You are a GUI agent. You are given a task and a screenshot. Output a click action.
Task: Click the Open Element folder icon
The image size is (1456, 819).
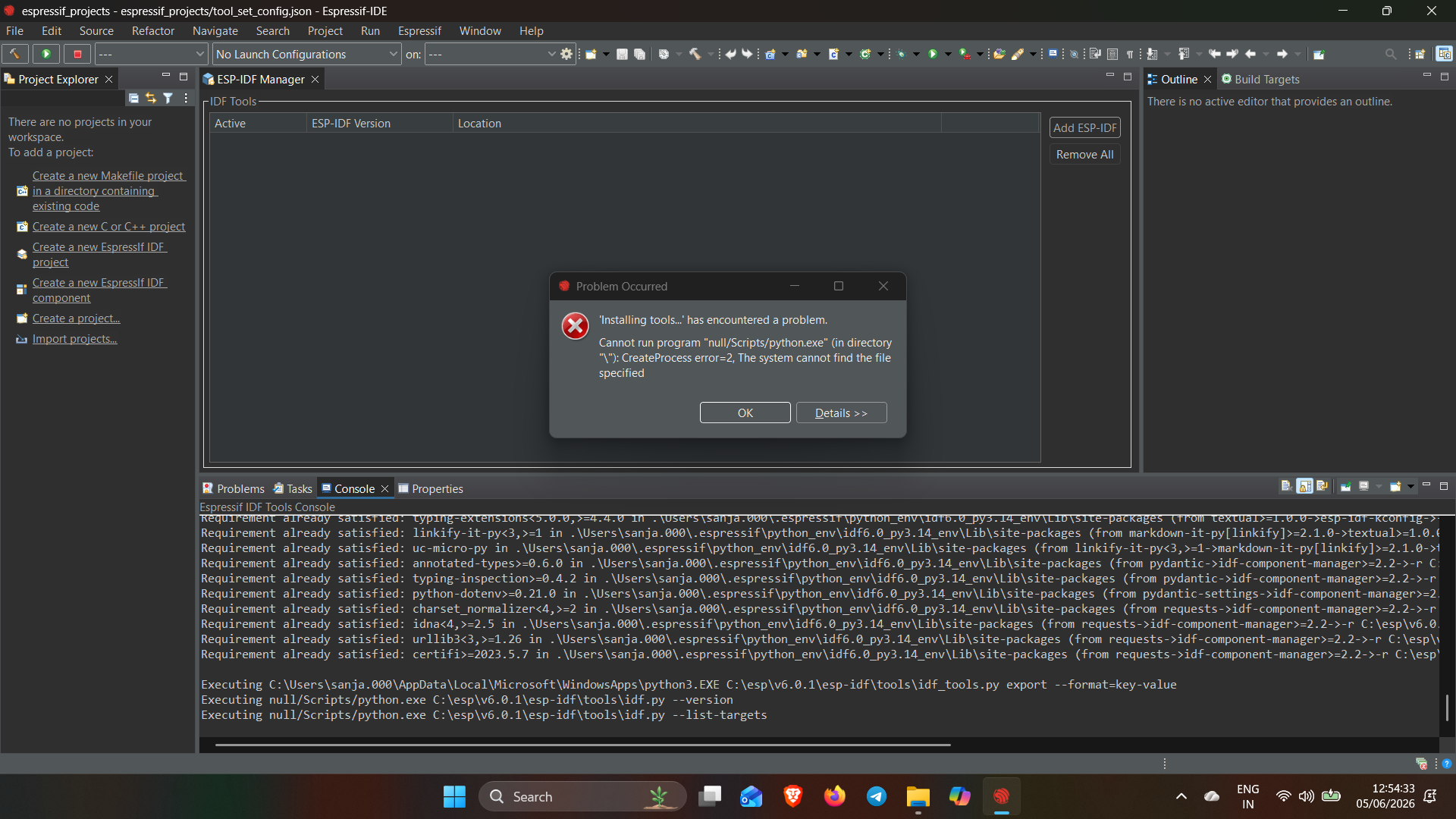click(999, 55)
